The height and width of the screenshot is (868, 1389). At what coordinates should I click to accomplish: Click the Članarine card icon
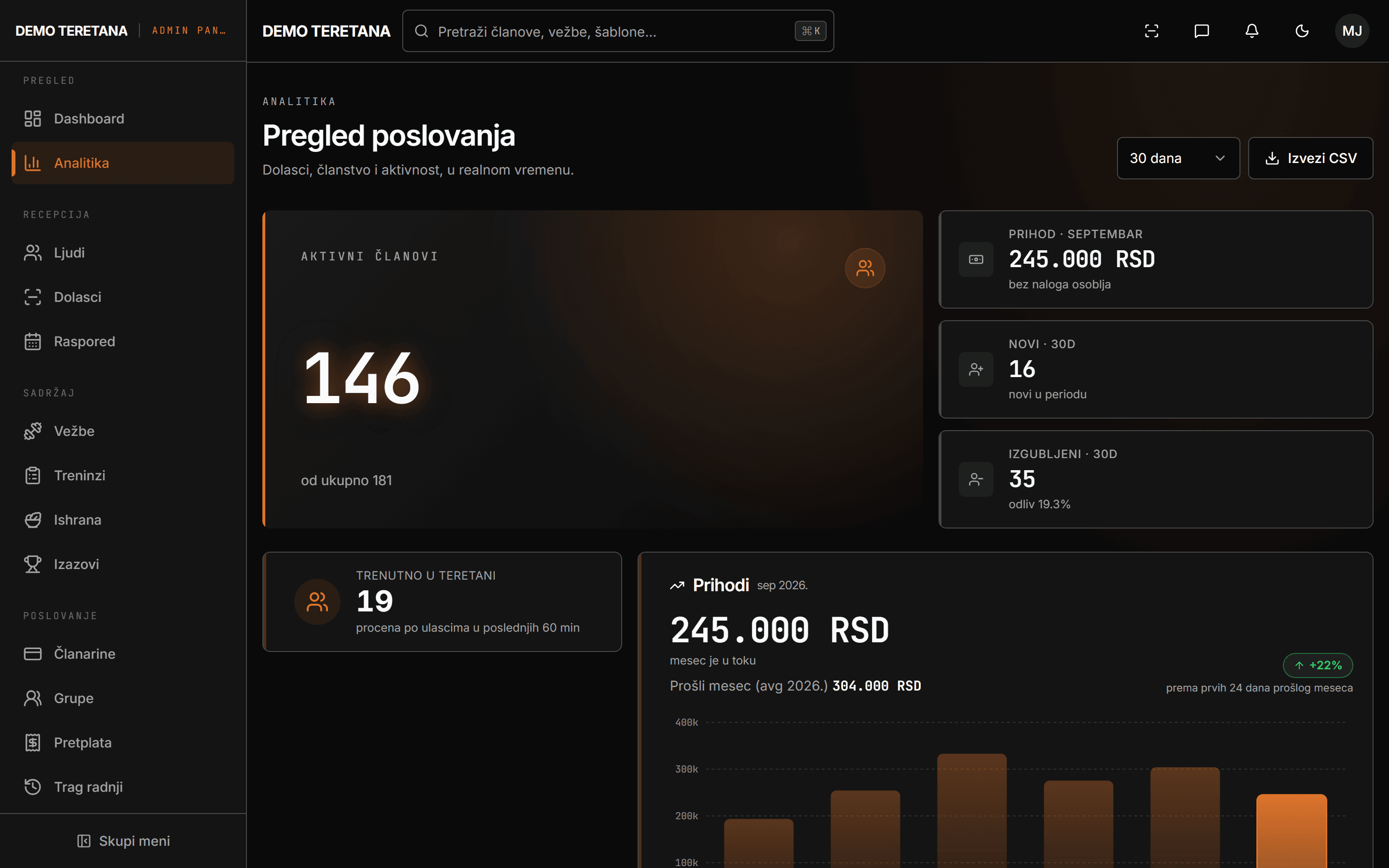tap(33, 654)
